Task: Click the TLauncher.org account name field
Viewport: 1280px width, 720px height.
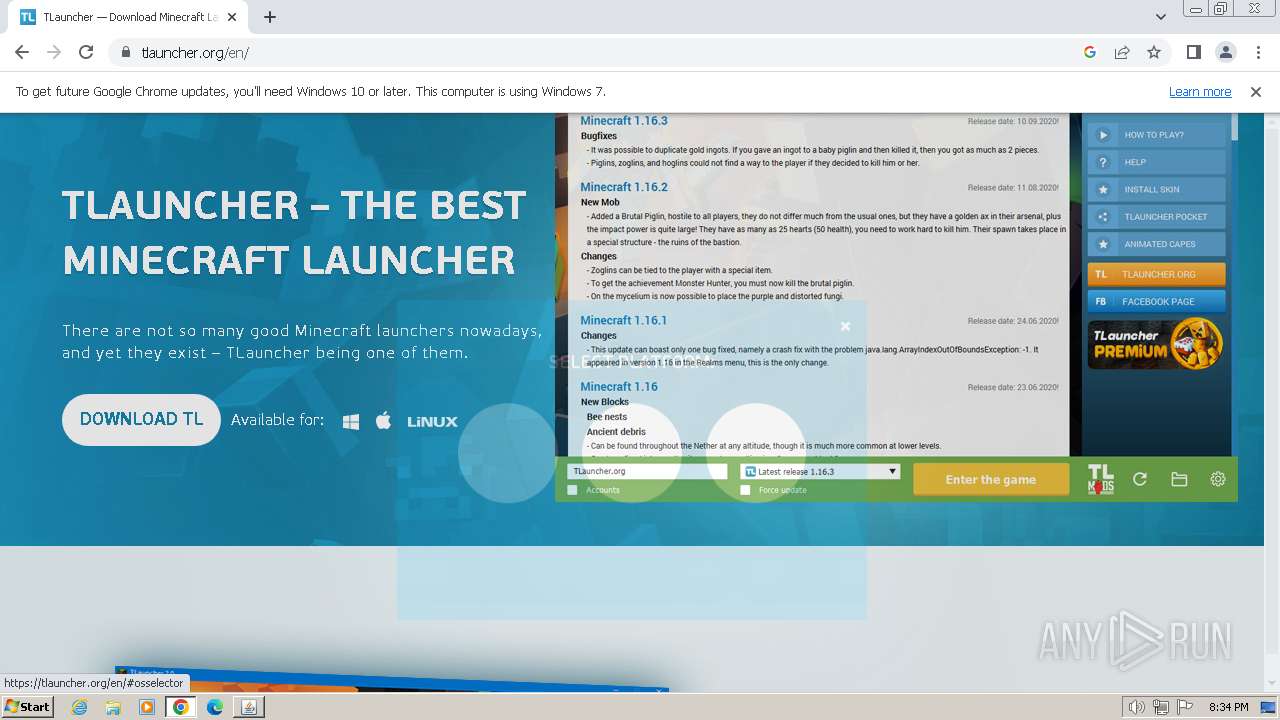Action: pyautogui.click(x=647, y=471)
